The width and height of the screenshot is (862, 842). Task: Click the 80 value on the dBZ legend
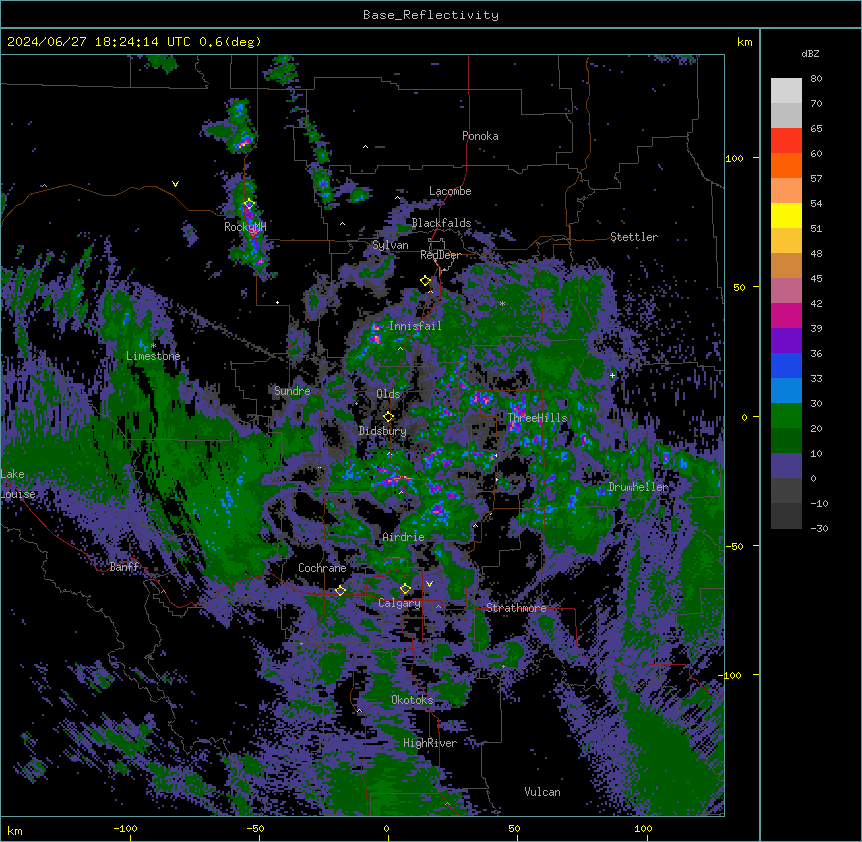coord(816,79)
